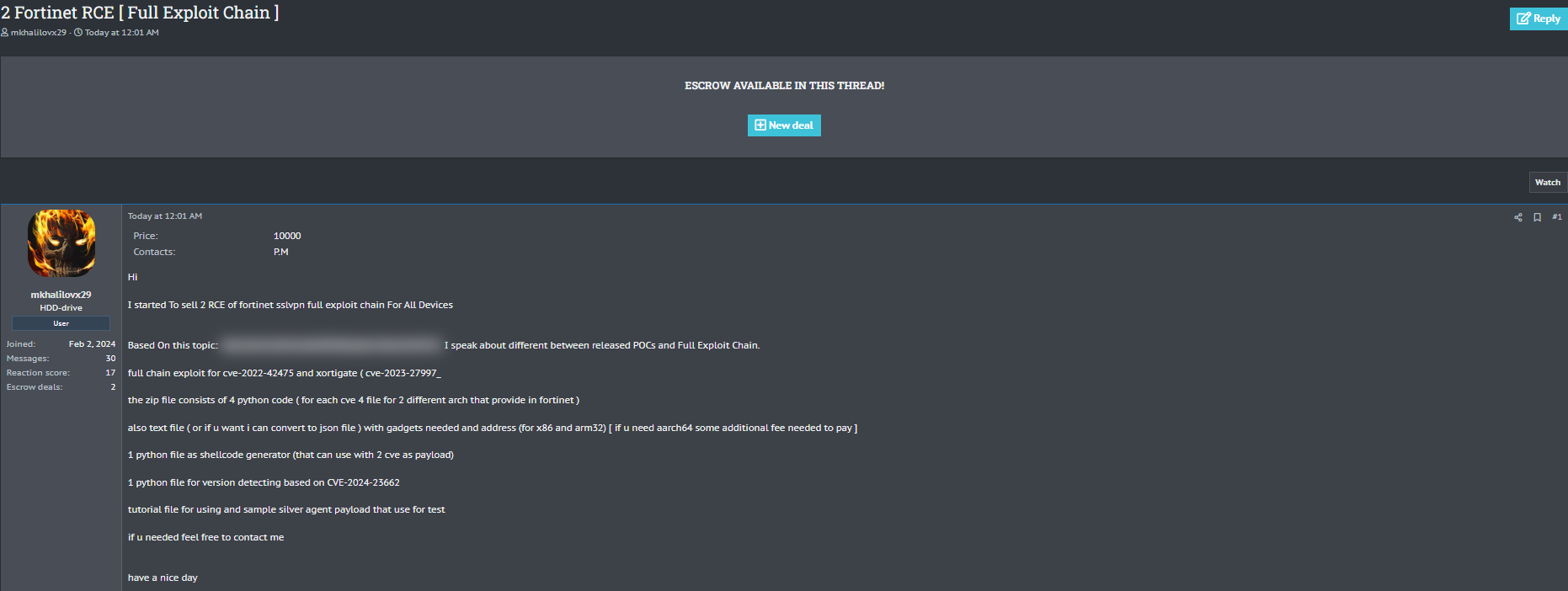This screenshot has height=591, width=1568.
Task: Select author name mkhalilovx29 under the title
Action: [x=39, y=33]
